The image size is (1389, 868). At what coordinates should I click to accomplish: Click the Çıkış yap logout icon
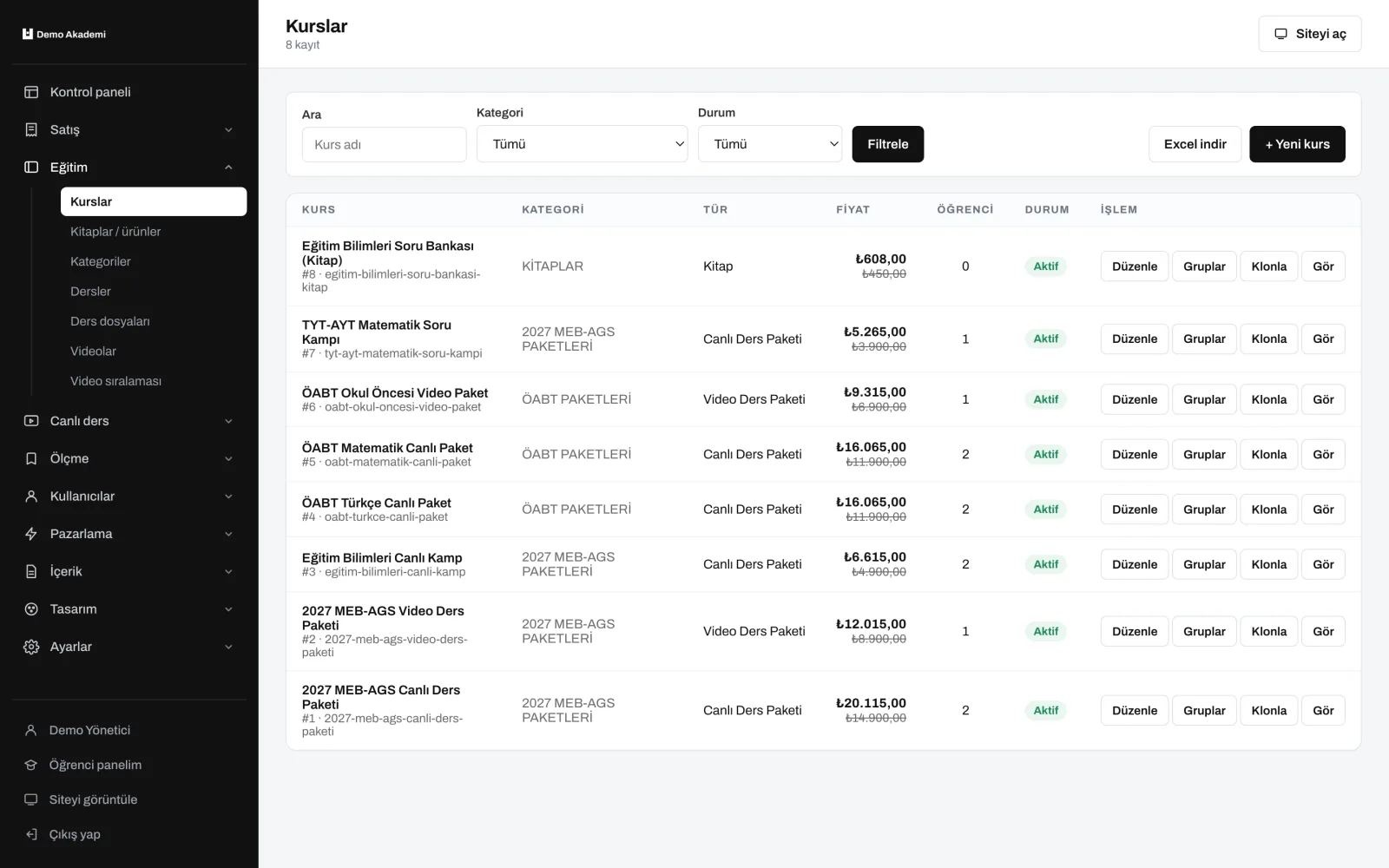[x=31, y=834]
